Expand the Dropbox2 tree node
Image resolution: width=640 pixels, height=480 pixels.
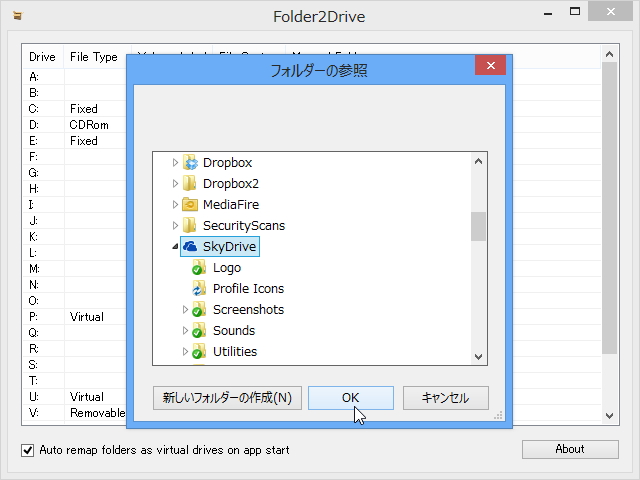tap(175, 183)
